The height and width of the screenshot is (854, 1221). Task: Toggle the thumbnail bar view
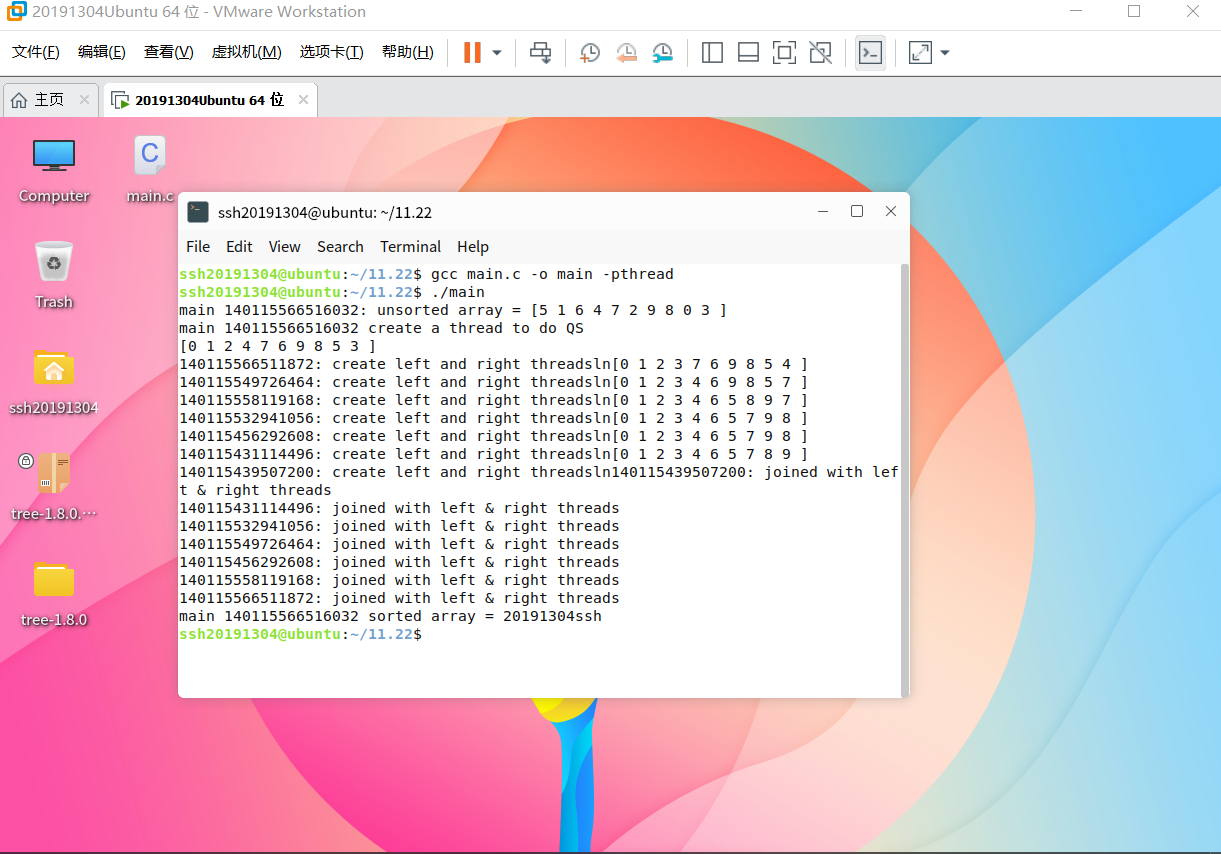[748, 52]
